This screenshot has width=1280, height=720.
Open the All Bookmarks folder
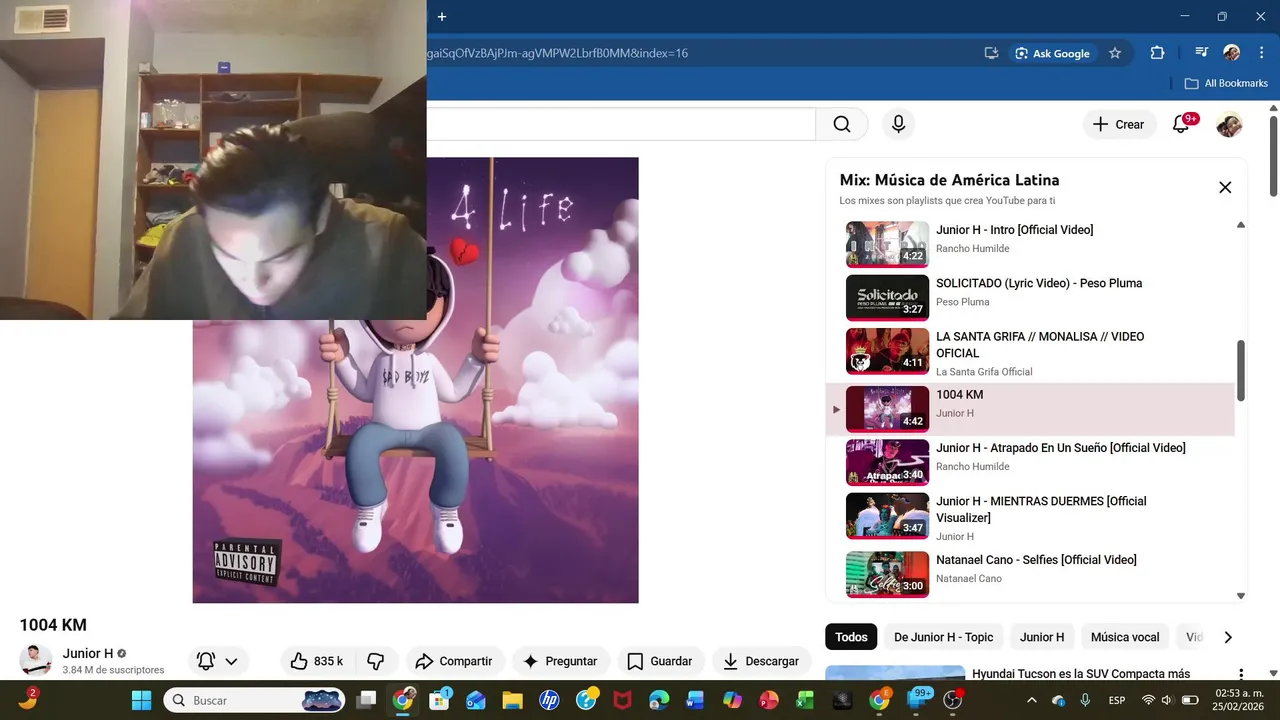tap(1226, 83)
